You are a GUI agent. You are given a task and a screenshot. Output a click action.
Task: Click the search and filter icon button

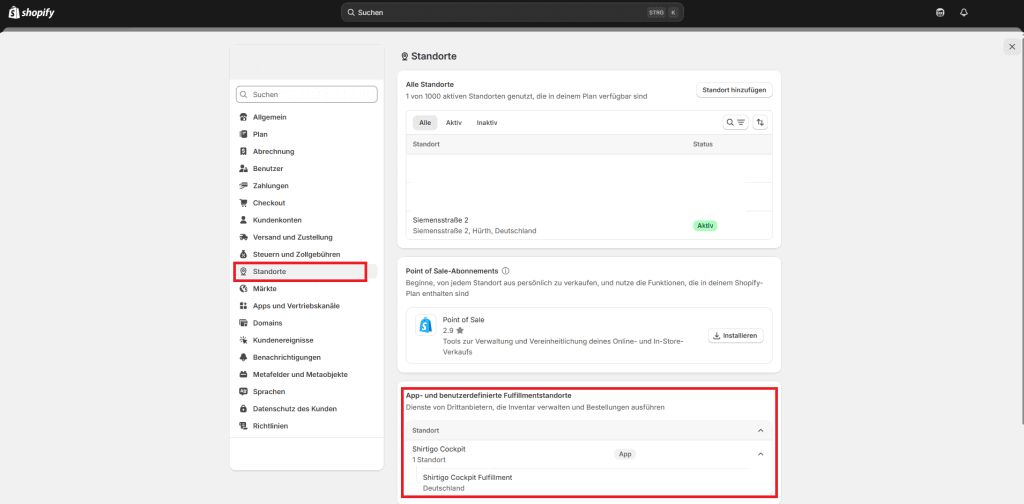pos(735,122)
